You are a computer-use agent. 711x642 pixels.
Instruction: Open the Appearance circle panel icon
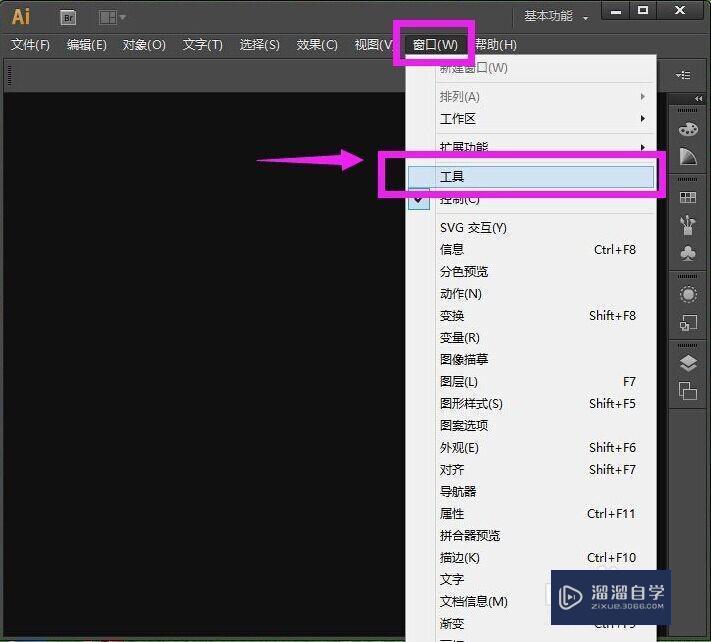688,295
